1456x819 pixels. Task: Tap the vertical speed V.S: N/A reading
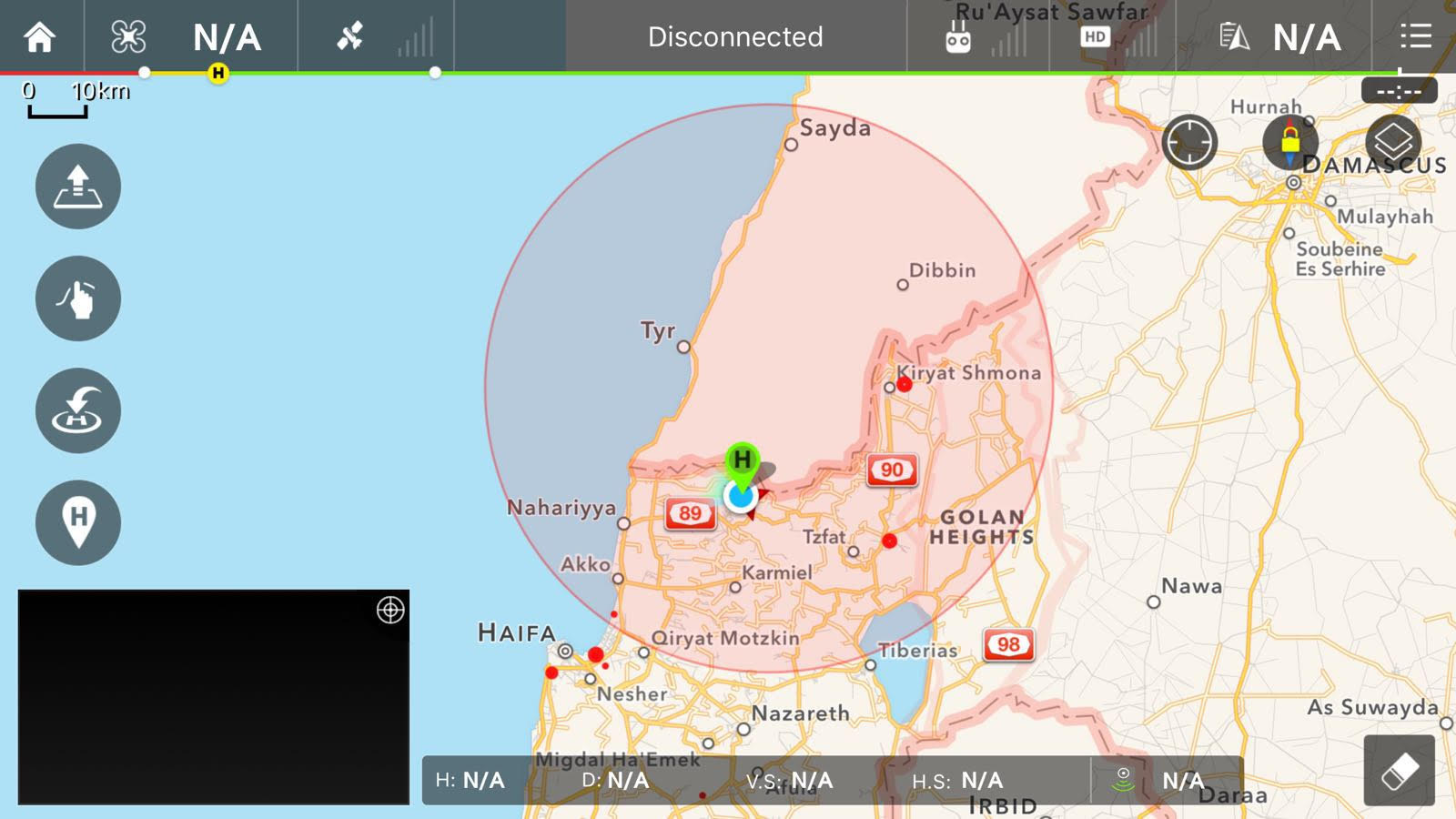pyautogui.click(x=789, y=780)
